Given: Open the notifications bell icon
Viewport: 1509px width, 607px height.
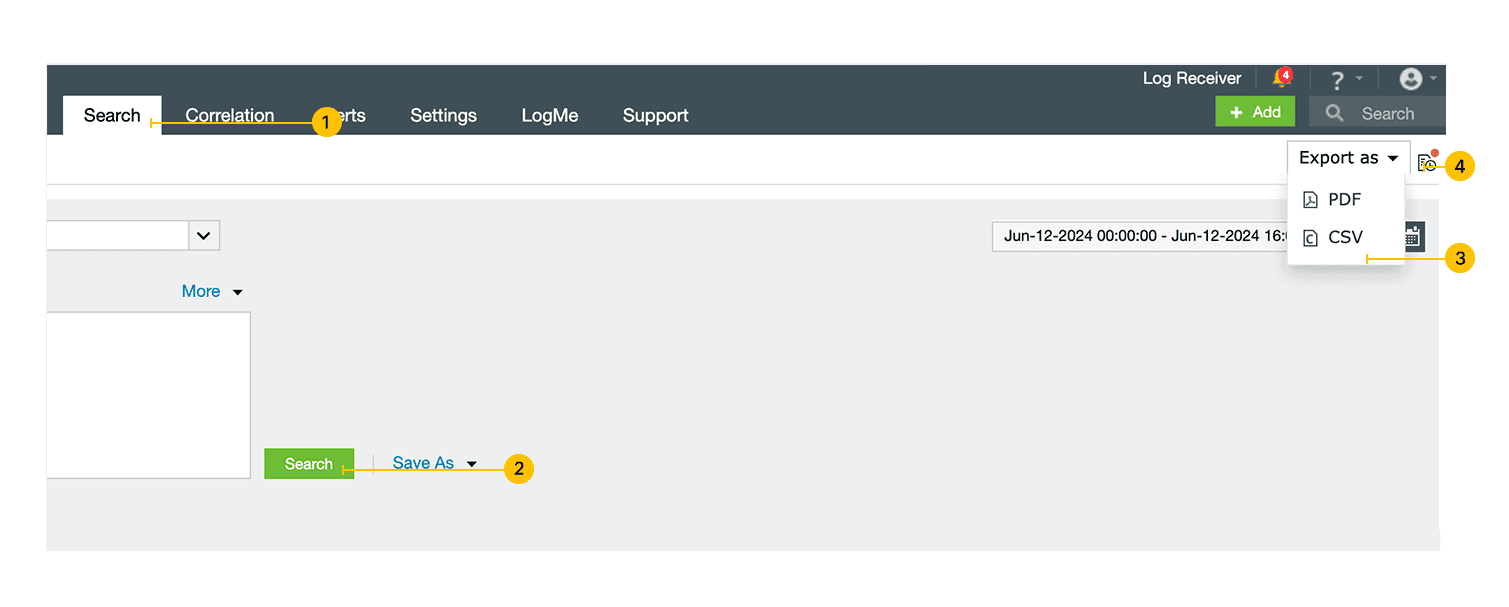Looking at the screenshot, I should [x=1280, y=79].
